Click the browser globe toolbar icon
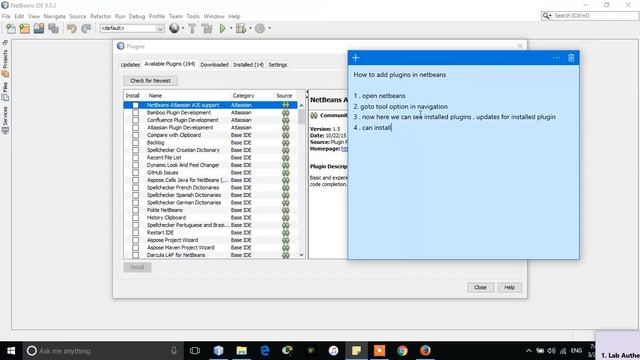Viewport: 640px width, 360px height. [x=174, y=29]
